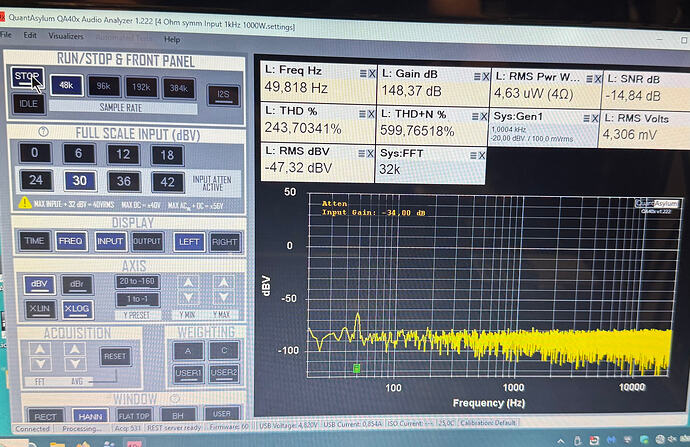Image resolution: width=690 pixels, height=447 pixels.
Task: Open the menu icon on L: Freq Hz tile
Action: pyautogui.click(x=363, y=73)
